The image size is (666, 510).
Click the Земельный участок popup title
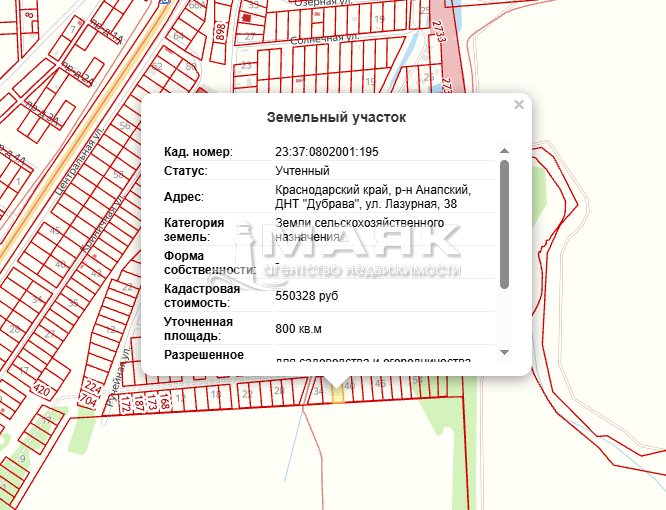pos(336,117)
